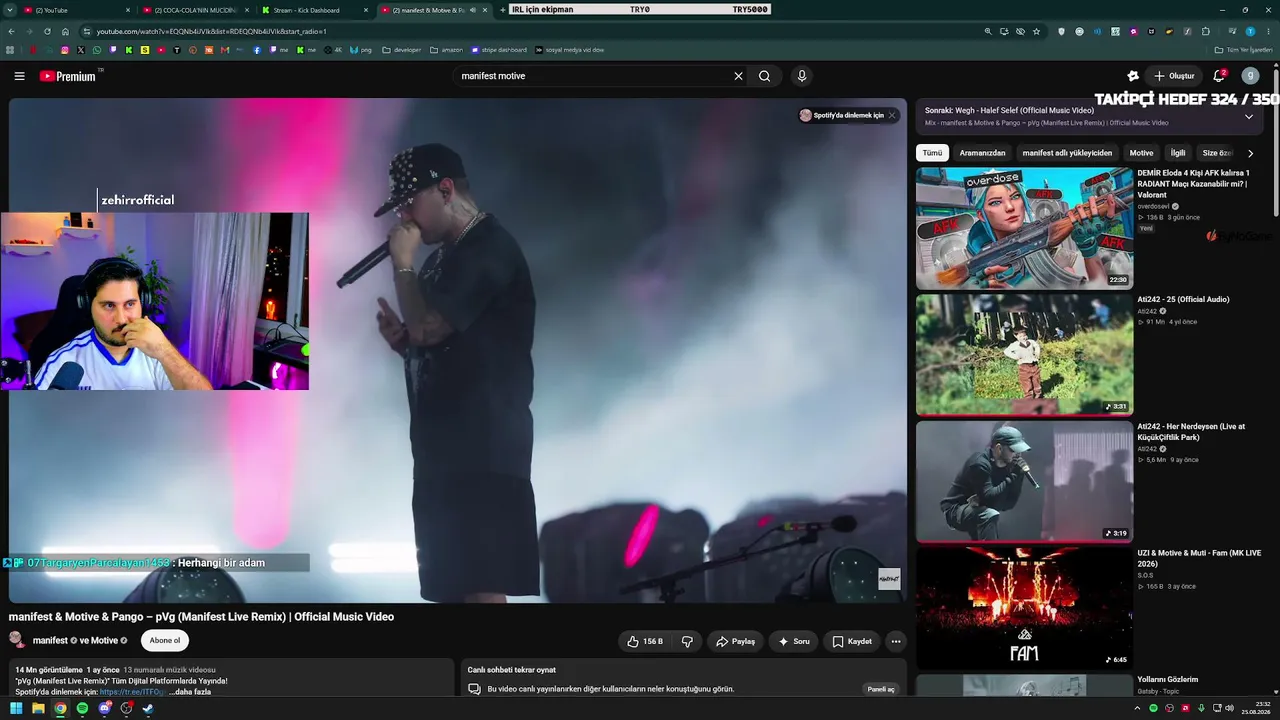Open the tab search dropdown arrow
This screenshot has height=720, width=1280.
coord(11,10)
